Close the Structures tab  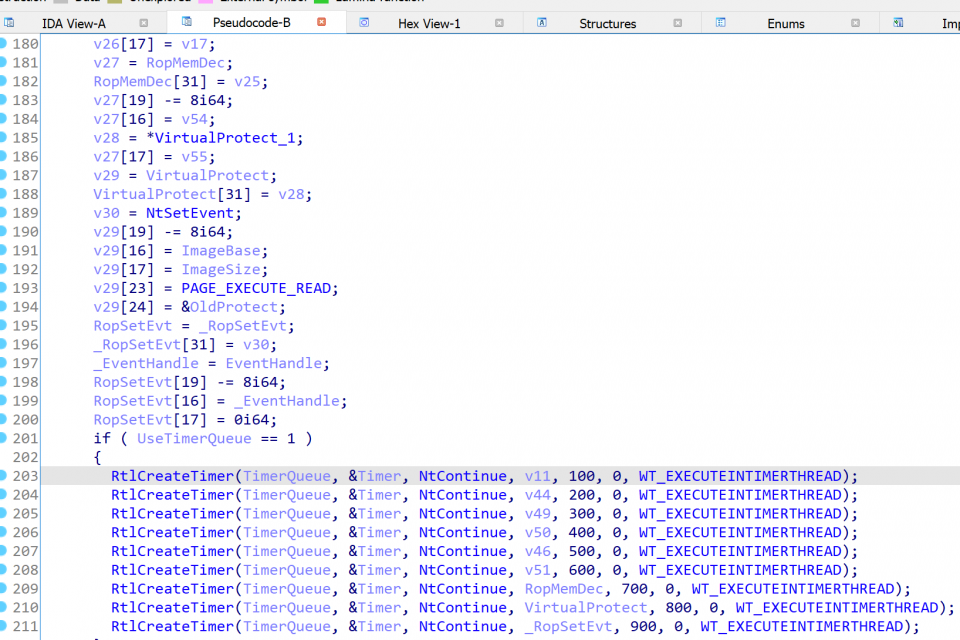tap(678, 23)
